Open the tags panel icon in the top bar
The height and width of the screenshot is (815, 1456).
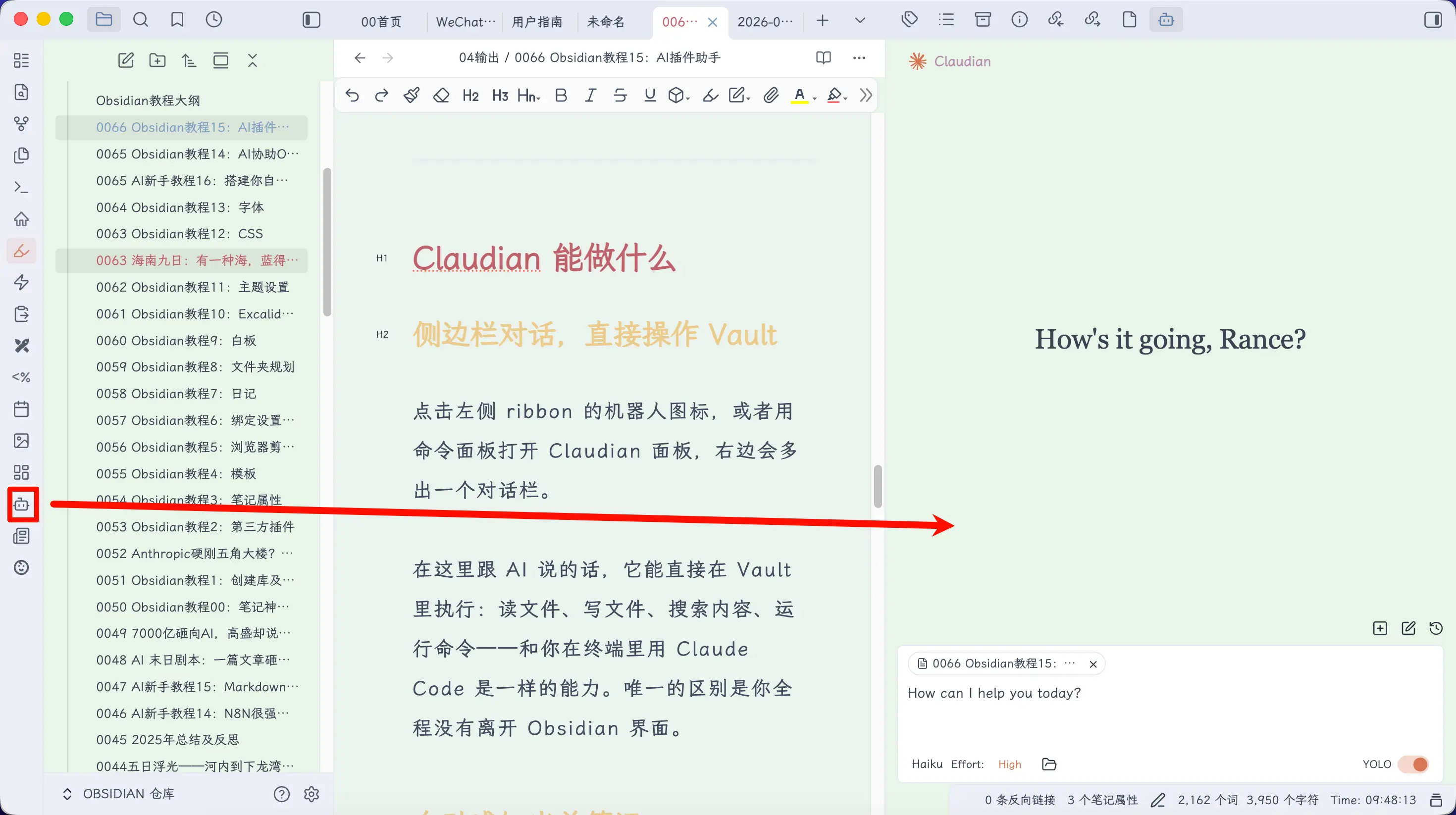(x=909, y=20)
